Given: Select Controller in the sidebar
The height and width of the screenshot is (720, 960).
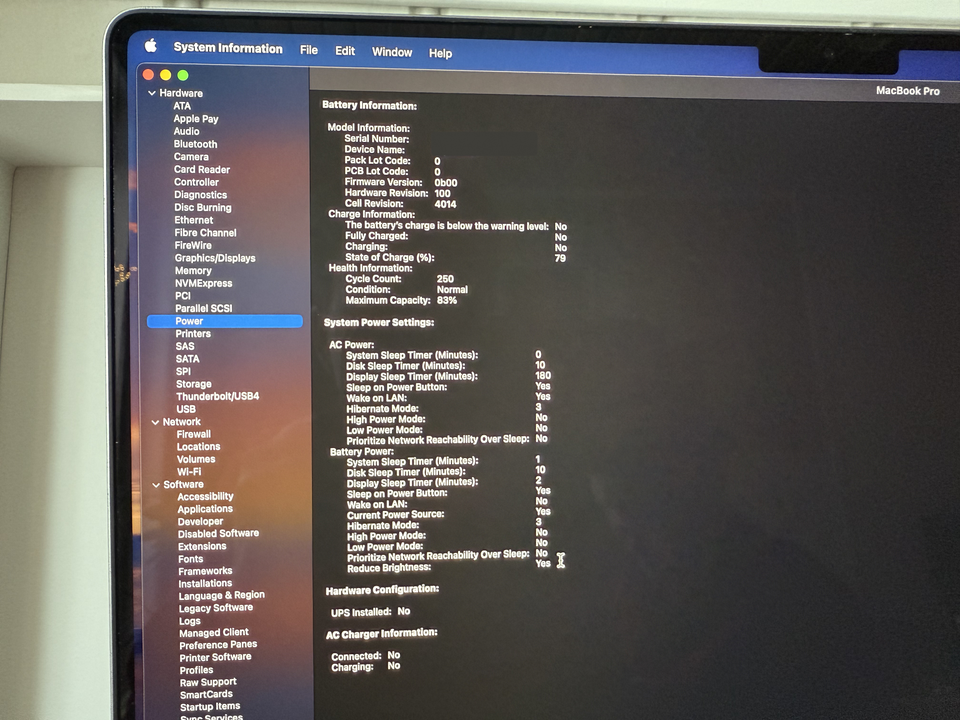Looking at the screenshot, I should point(196,182).
